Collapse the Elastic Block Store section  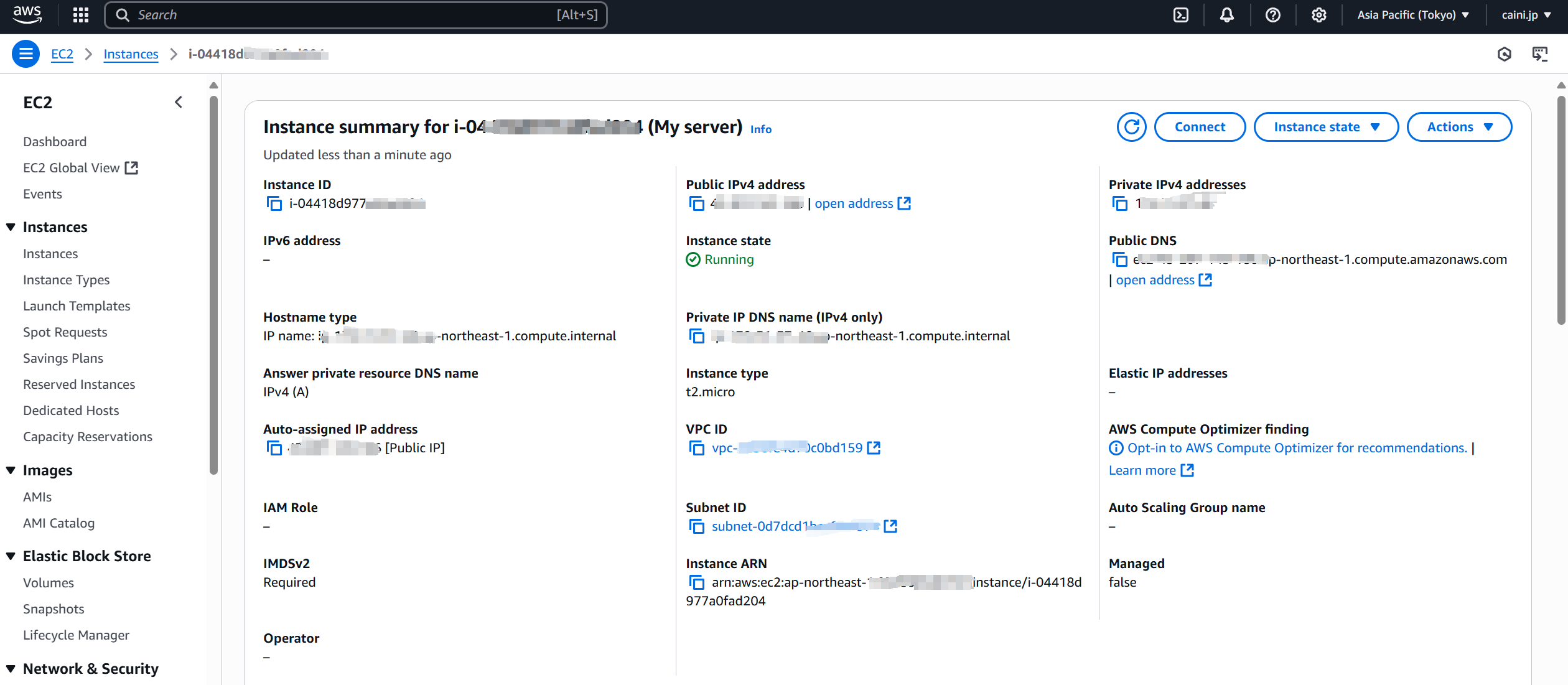coord(11,556)
